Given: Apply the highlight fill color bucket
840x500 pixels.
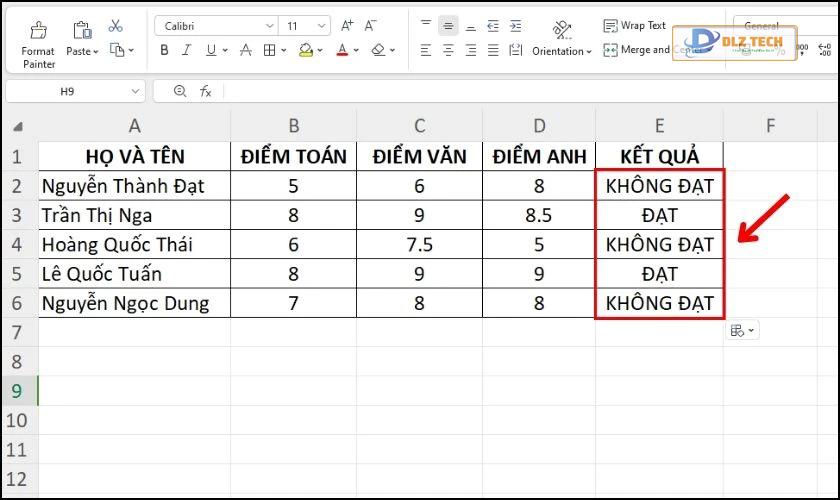Looking at the screenshot, I should (306, 50).
